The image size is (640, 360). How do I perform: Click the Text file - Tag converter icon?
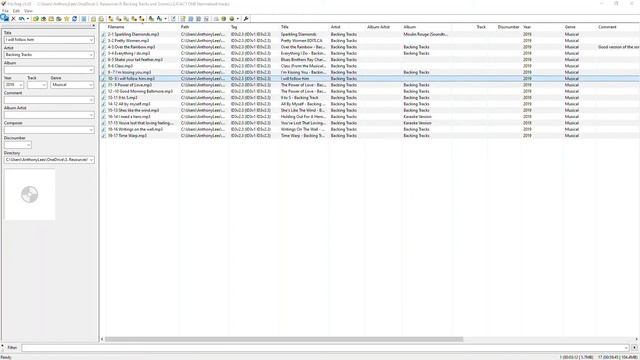[134, 19]
